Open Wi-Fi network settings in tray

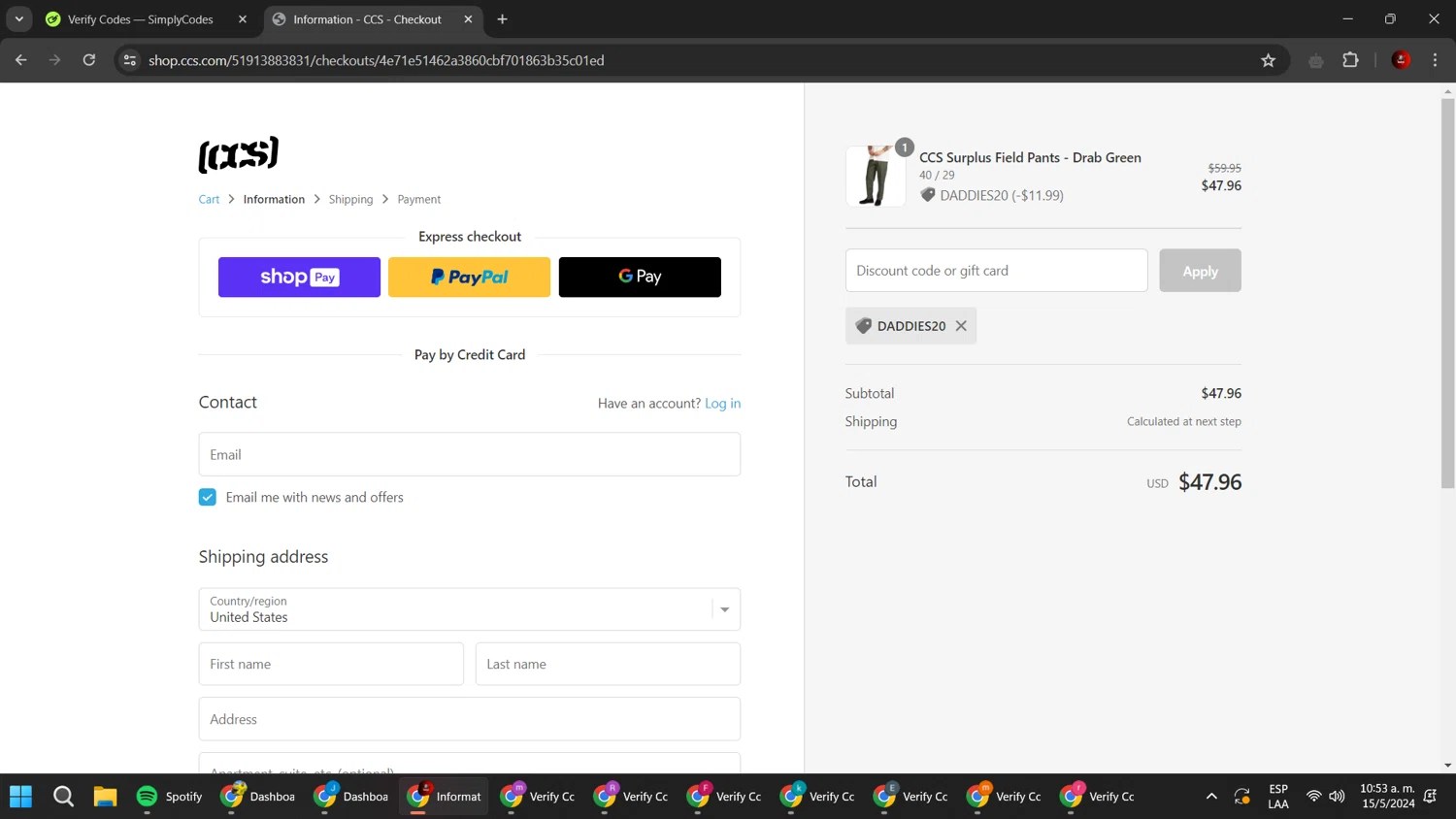[1313, 797]
